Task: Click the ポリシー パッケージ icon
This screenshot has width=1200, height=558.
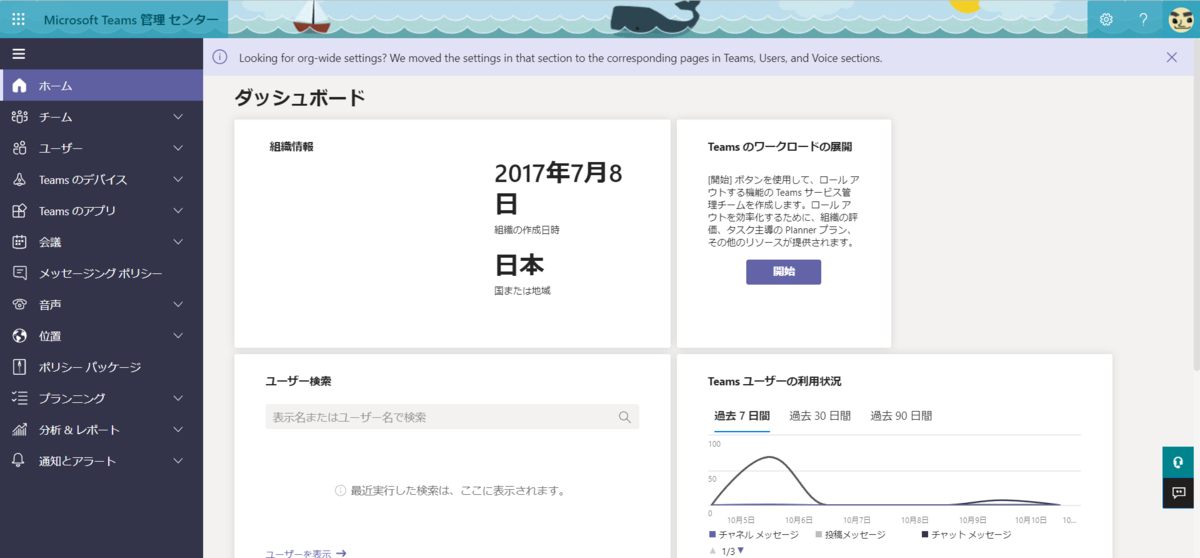Action: point(19,367)
